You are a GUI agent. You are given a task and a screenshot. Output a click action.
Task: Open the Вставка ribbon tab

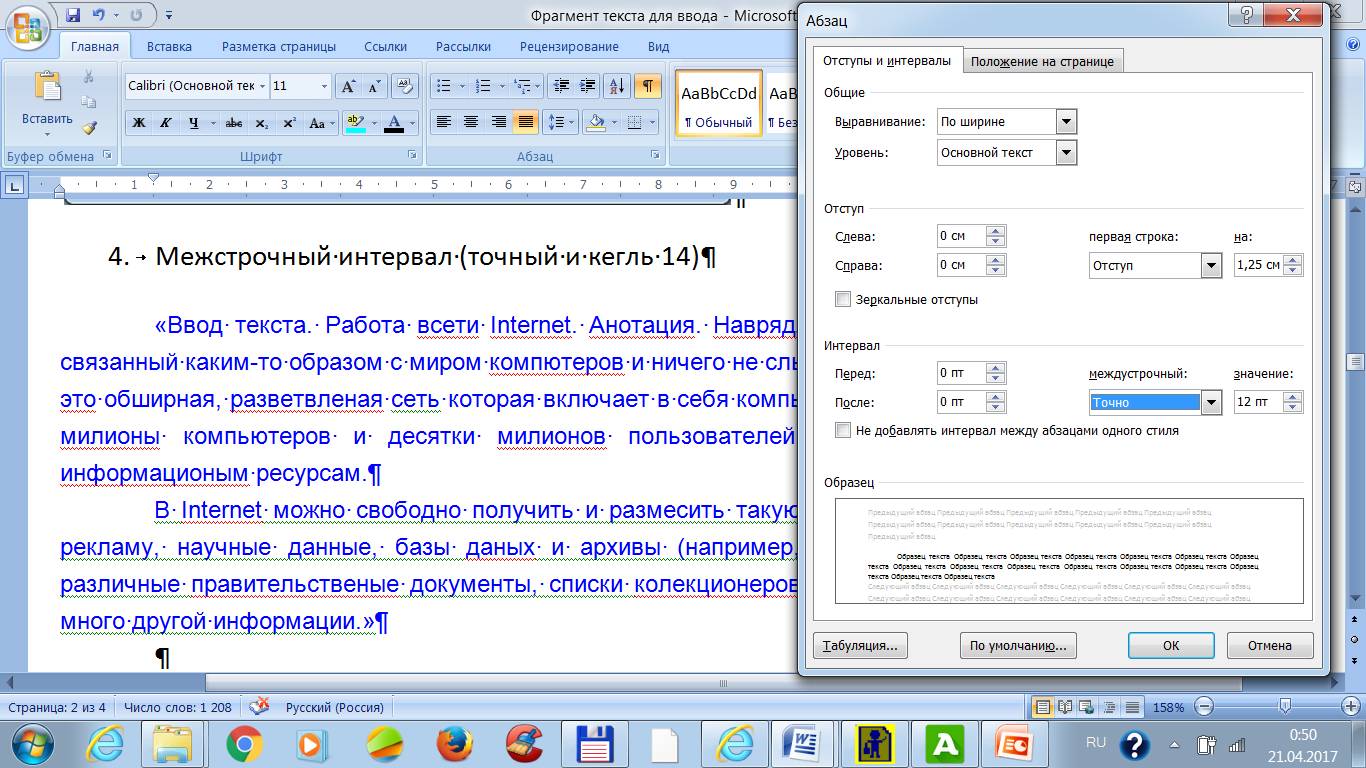tap(169, 46)
